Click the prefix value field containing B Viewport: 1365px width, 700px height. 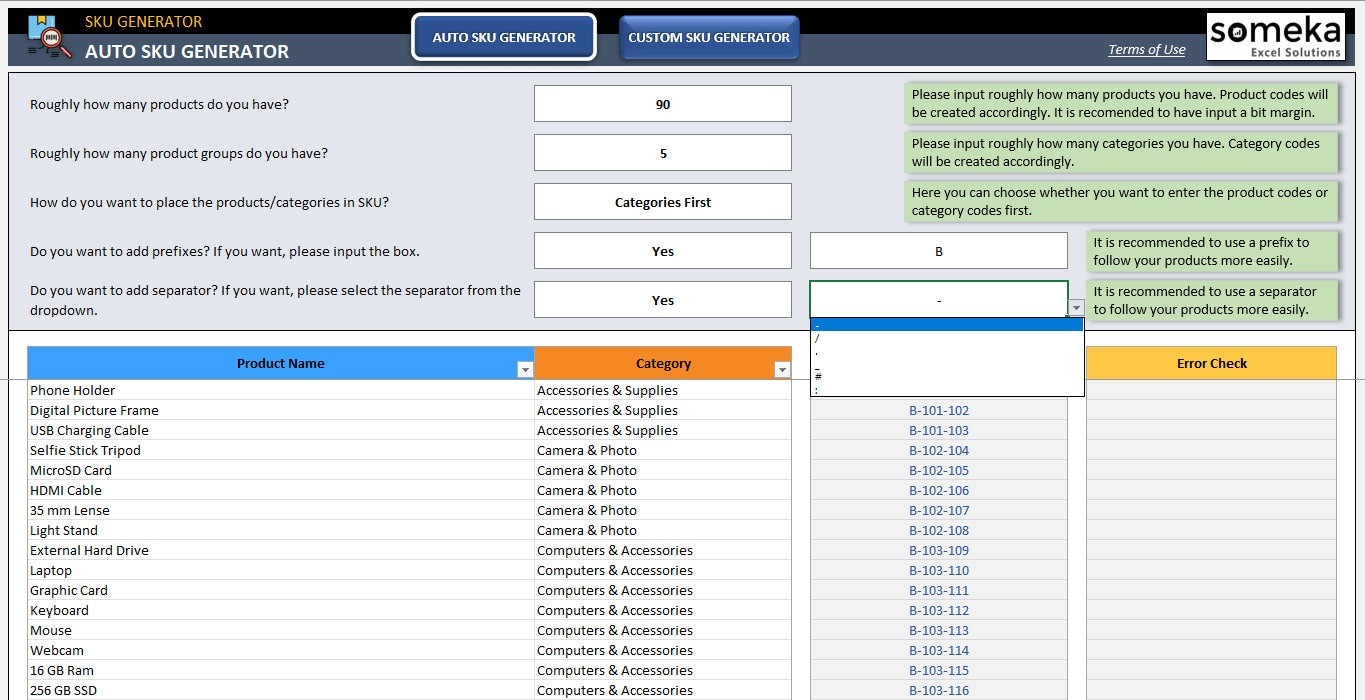click(x=939, y=251)
